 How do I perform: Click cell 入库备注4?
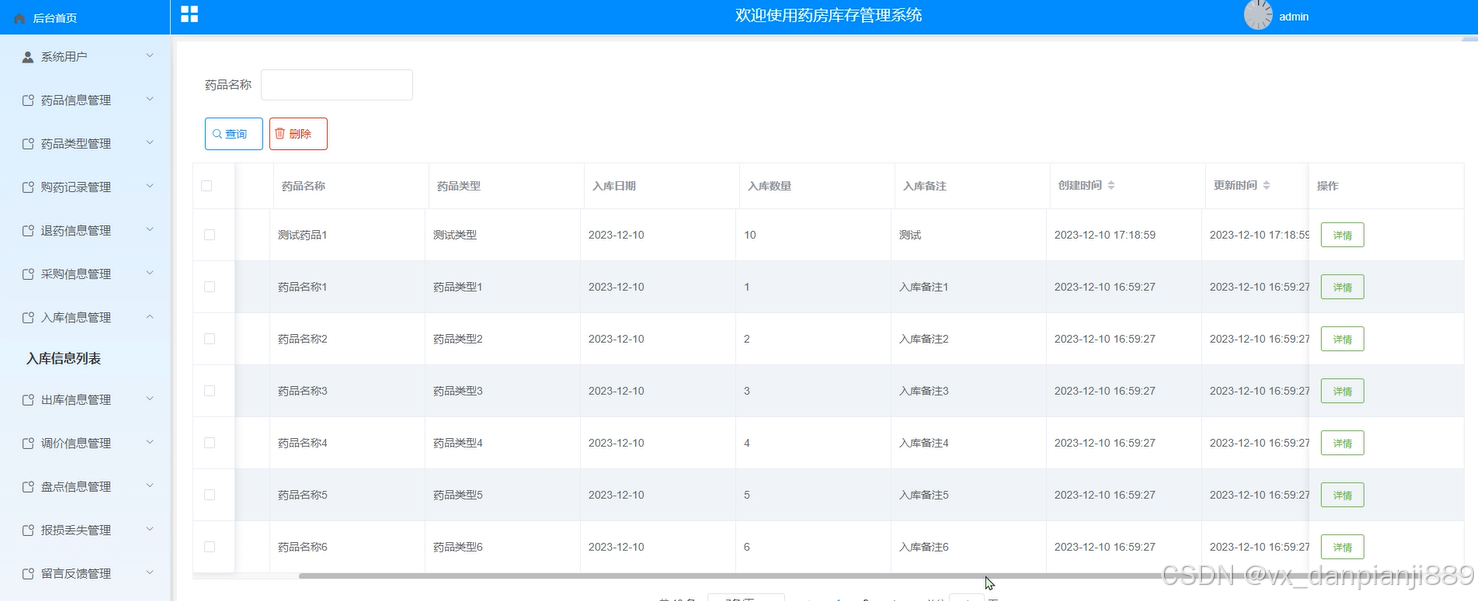[x=924, y=443]
